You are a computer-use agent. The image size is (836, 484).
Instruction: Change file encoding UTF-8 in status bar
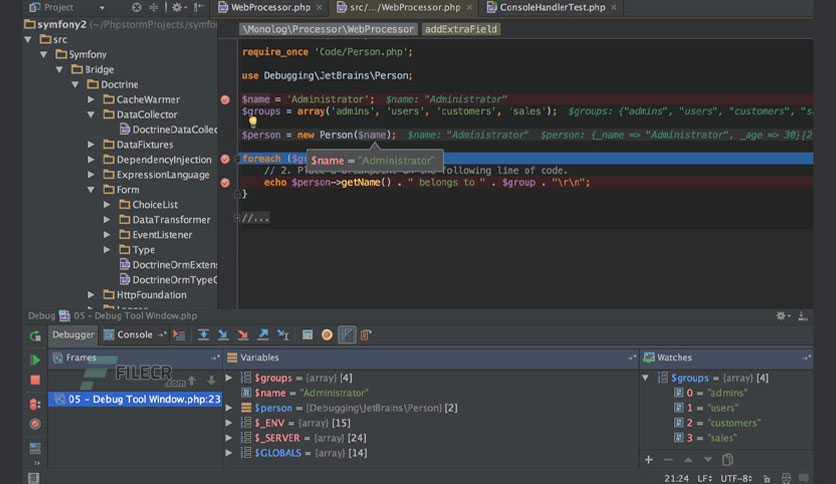pos(737,478)
